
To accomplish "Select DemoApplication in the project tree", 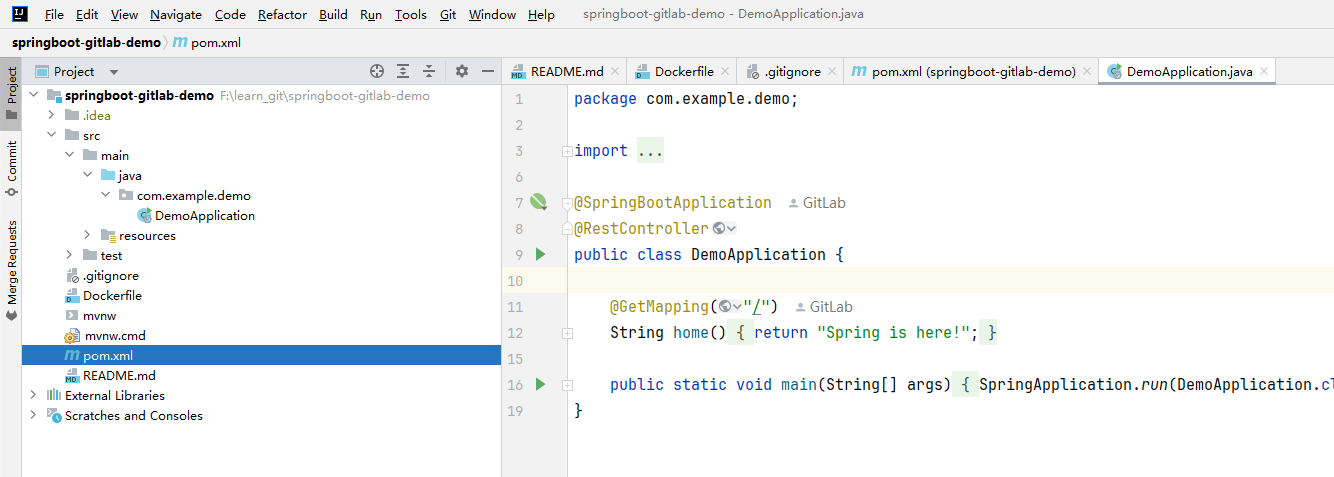I will [205, 216].
